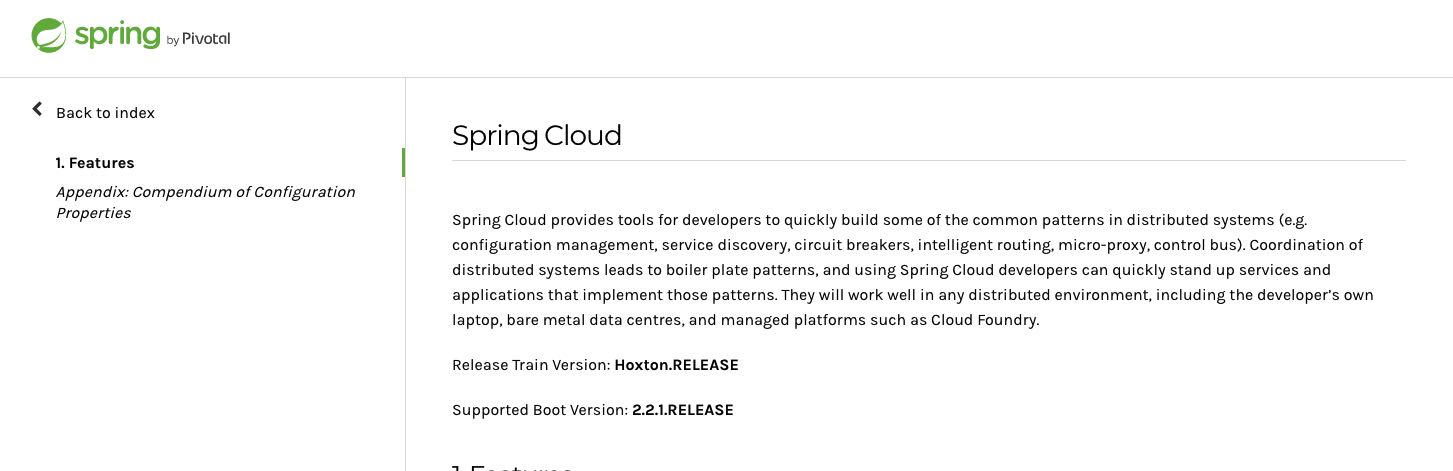Viewport: 1453px width, 471px height.
Task: Click the partially visible Features section heading
Action: [512, 467]
